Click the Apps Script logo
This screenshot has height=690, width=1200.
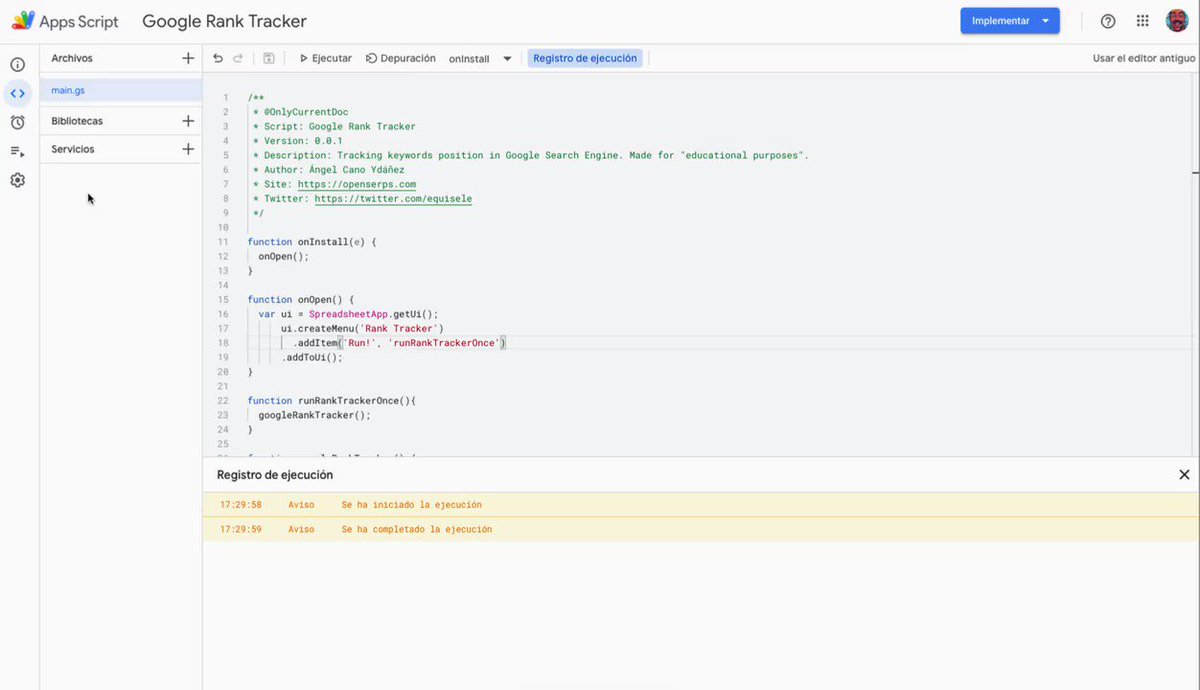(65, 21)
